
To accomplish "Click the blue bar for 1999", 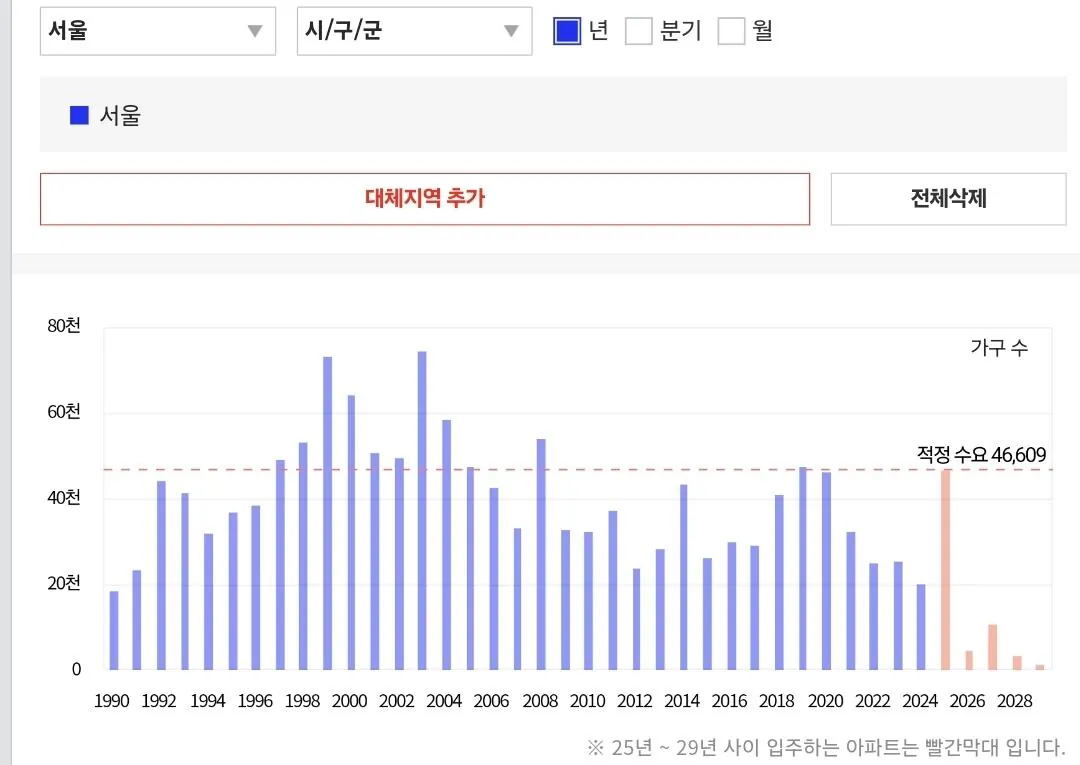I will point(327,512).
